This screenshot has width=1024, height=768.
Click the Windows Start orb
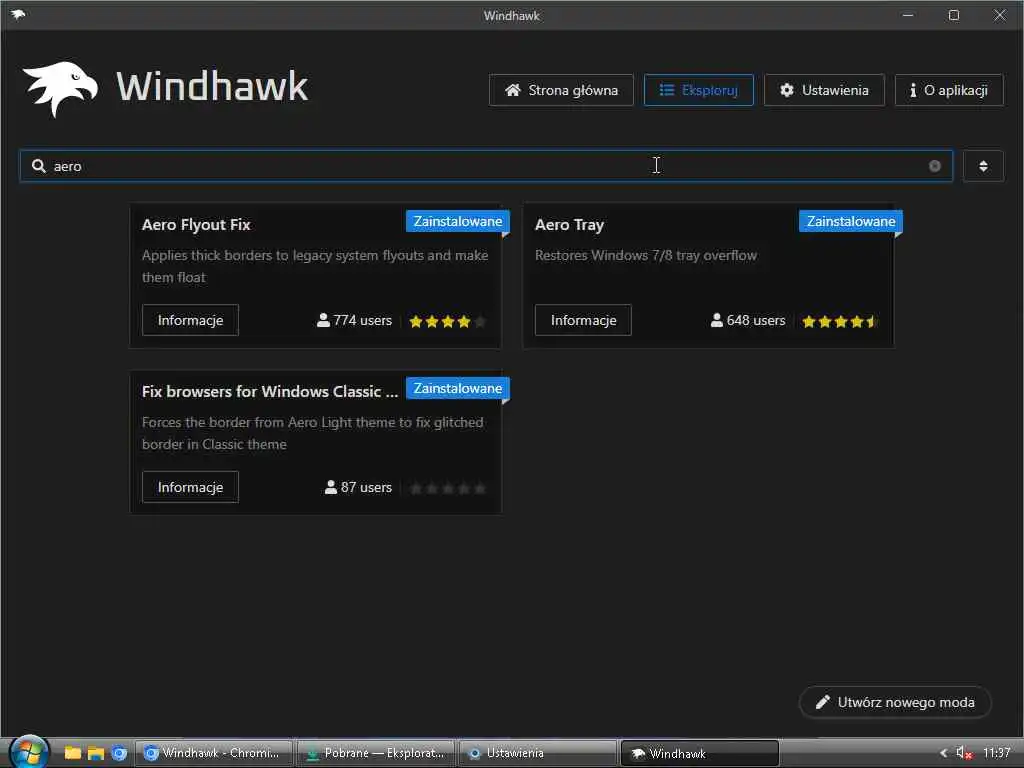click(29, 752)
